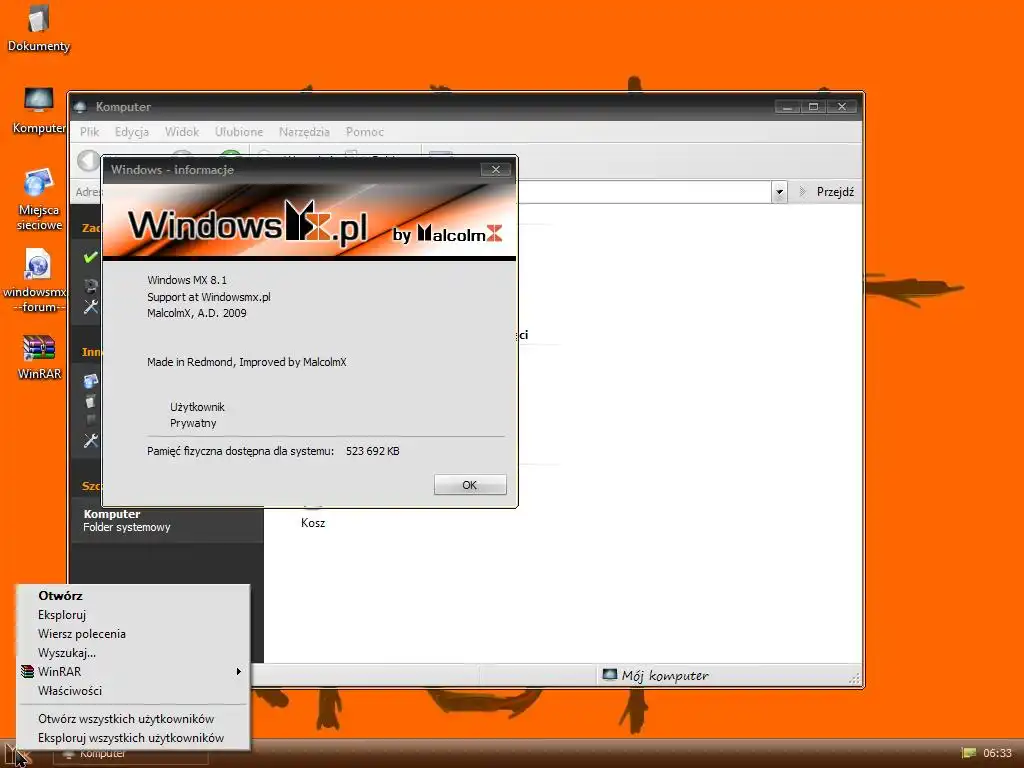
Task: Select the Kosz item label
Action: (313, 523)
